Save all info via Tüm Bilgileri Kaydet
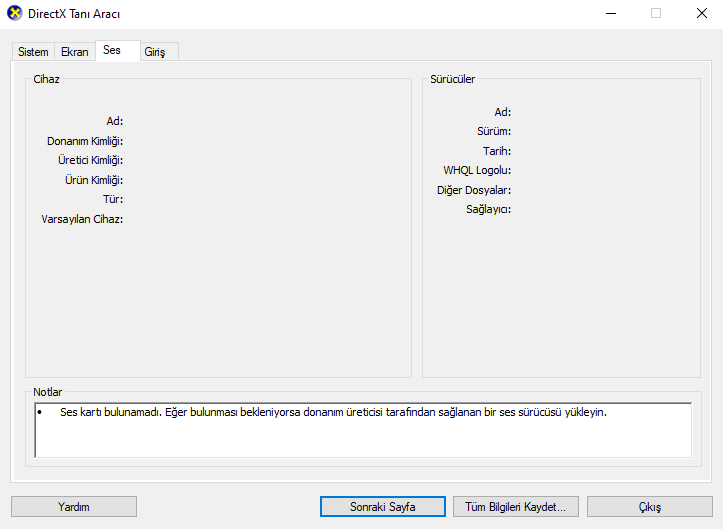This screenshot has height=529, width=723. pos(516,506)
